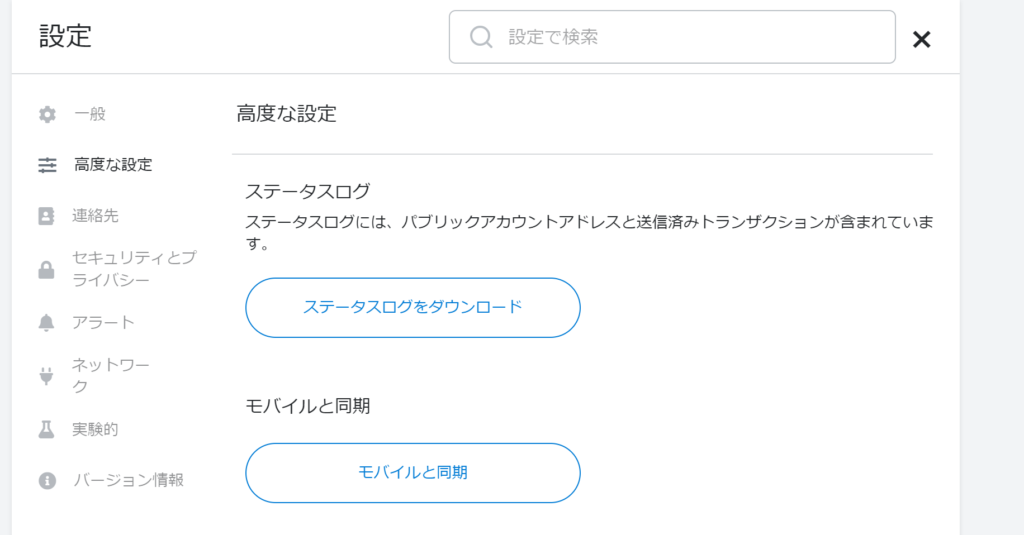
Task: Click the sliders icon for Advanced settings
Action: (x=47, y=165)
